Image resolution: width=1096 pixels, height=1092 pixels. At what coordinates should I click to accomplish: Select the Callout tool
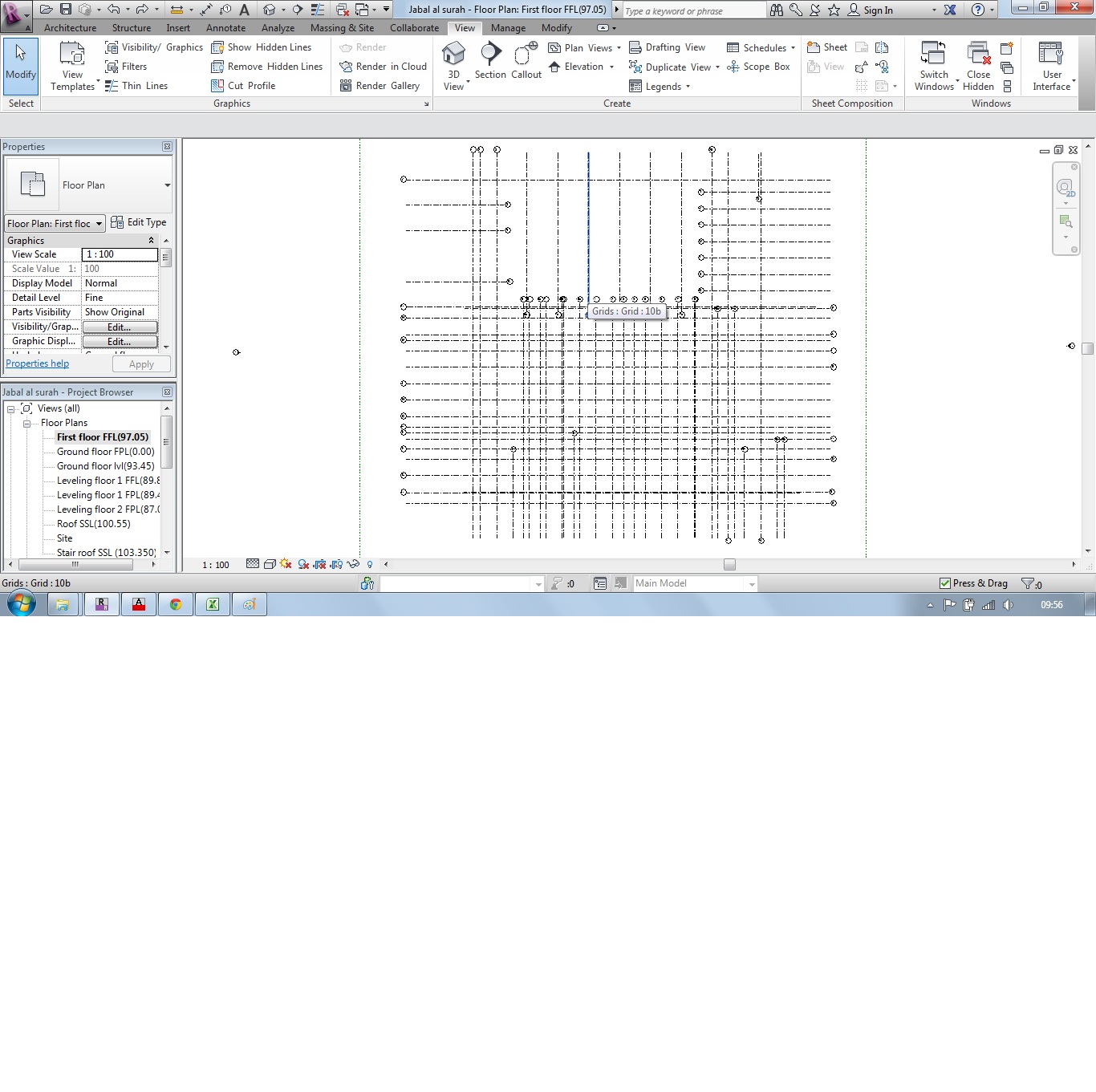click(x=526, y=61)
